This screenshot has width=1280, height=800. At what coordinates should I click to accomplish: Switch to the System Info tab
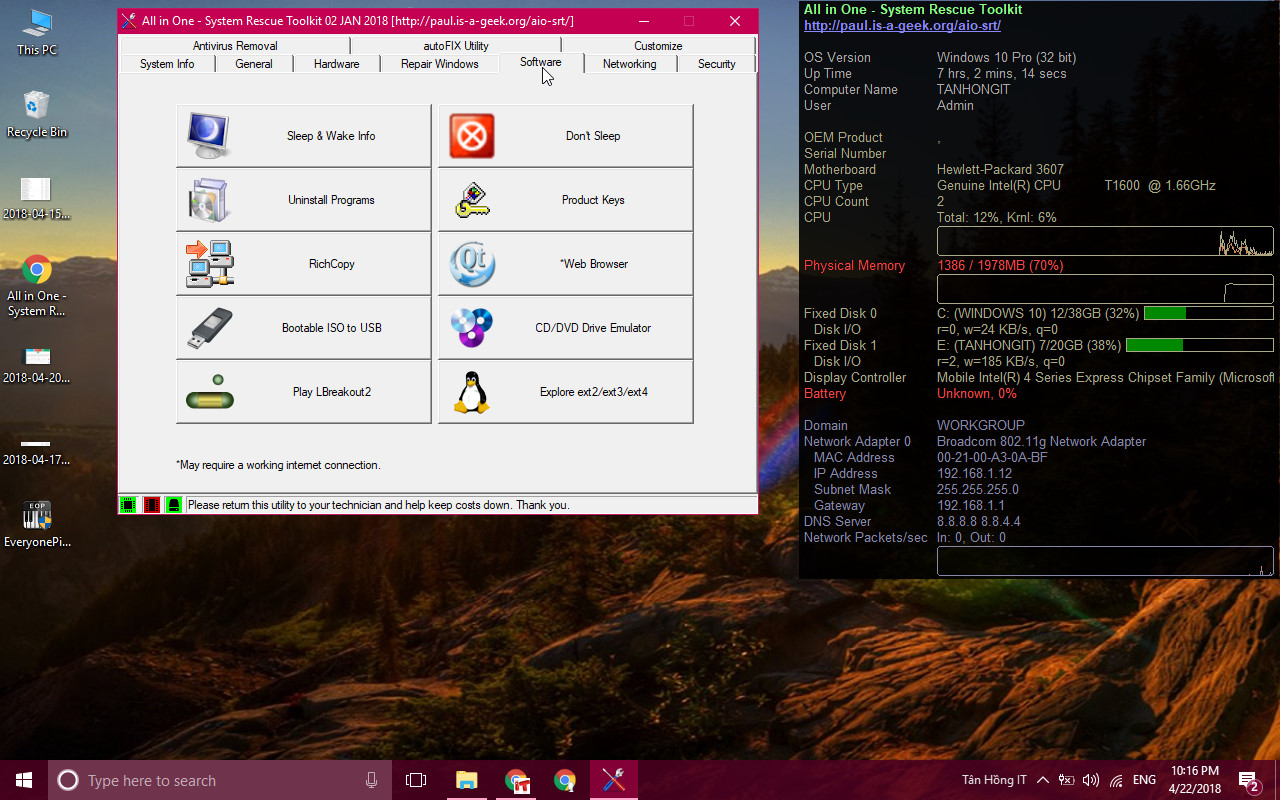(167, 64)
